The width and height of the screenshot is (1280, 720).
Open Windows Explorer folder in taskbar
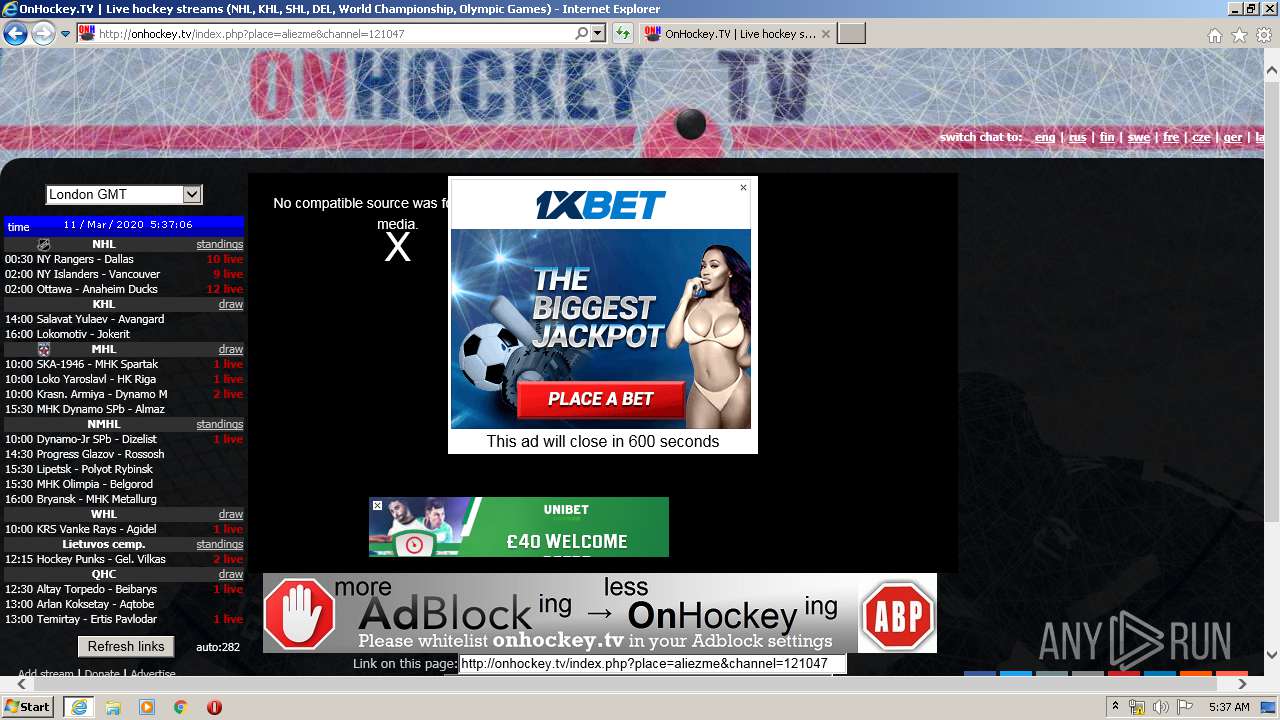(113, 707)
